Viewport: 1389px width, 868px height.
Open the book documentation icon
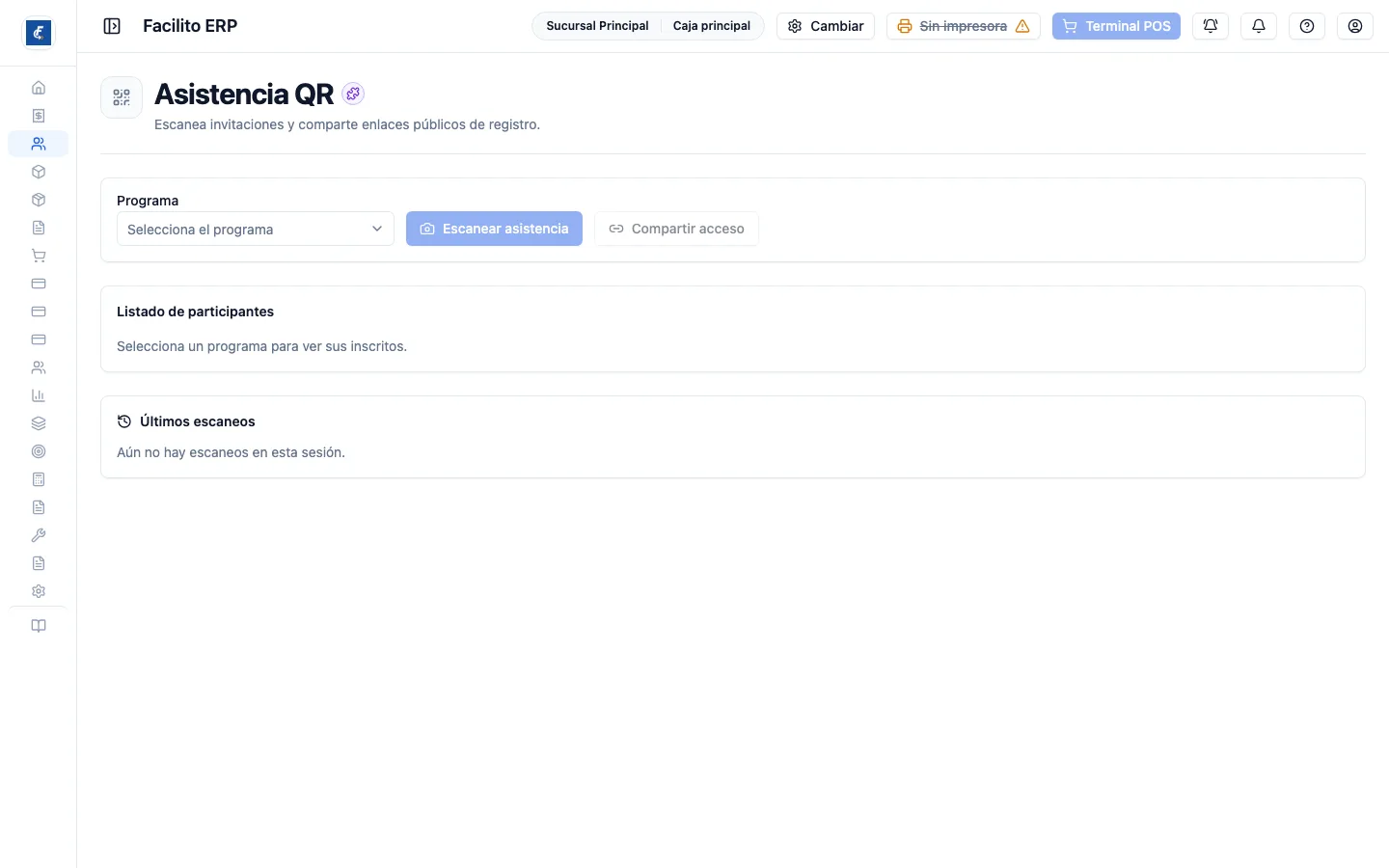pos(39,626)
